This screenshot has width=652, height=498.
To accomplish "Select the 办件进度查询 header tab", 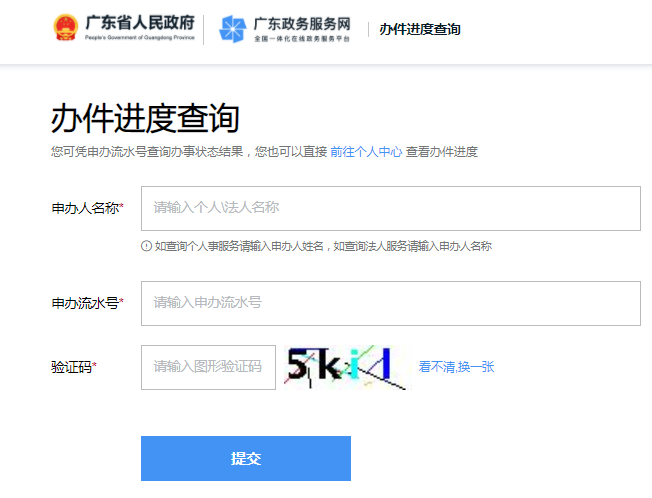I will tap(420, 30).
